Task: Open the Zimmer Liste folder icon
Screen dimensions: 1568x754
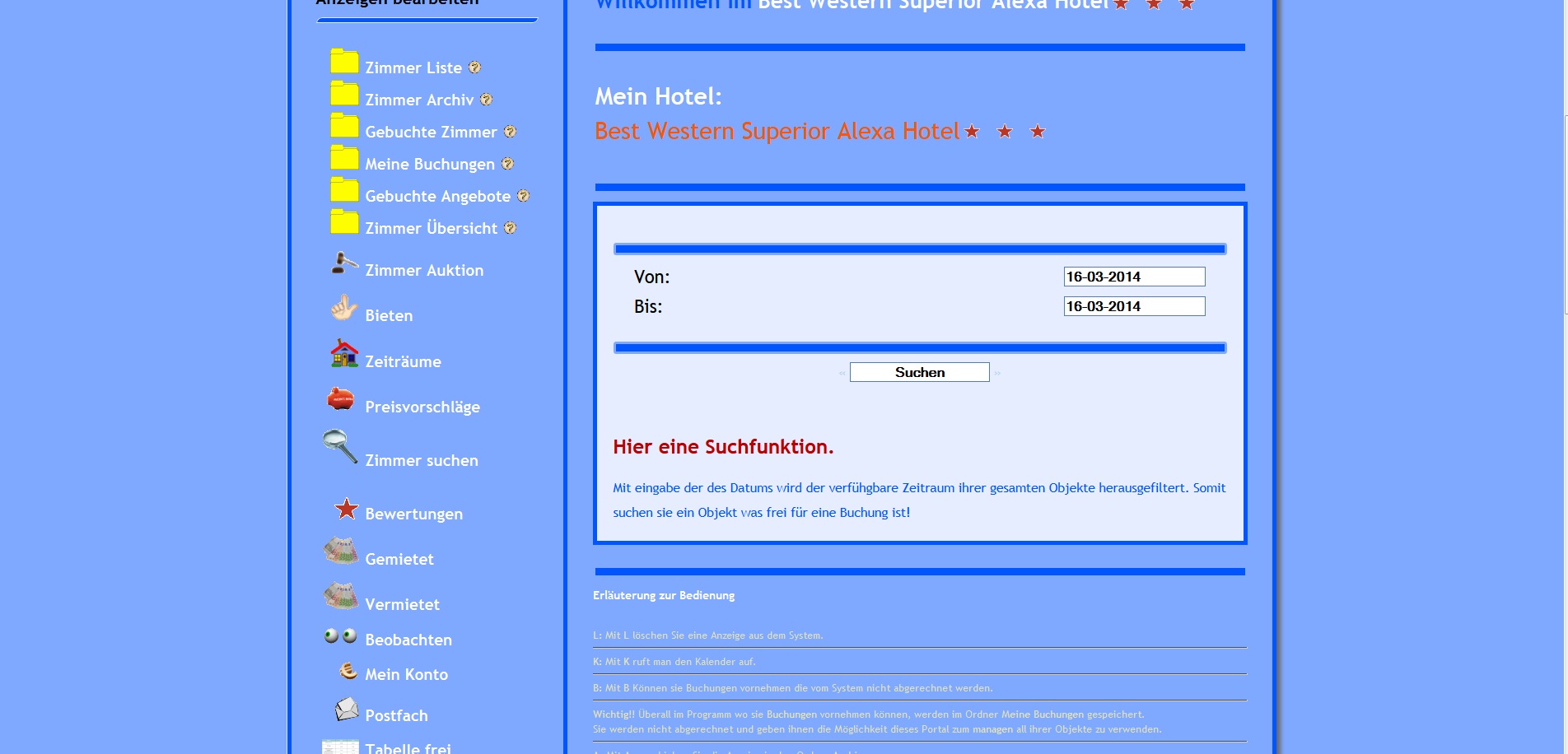Action: click(x=344, y=61)
